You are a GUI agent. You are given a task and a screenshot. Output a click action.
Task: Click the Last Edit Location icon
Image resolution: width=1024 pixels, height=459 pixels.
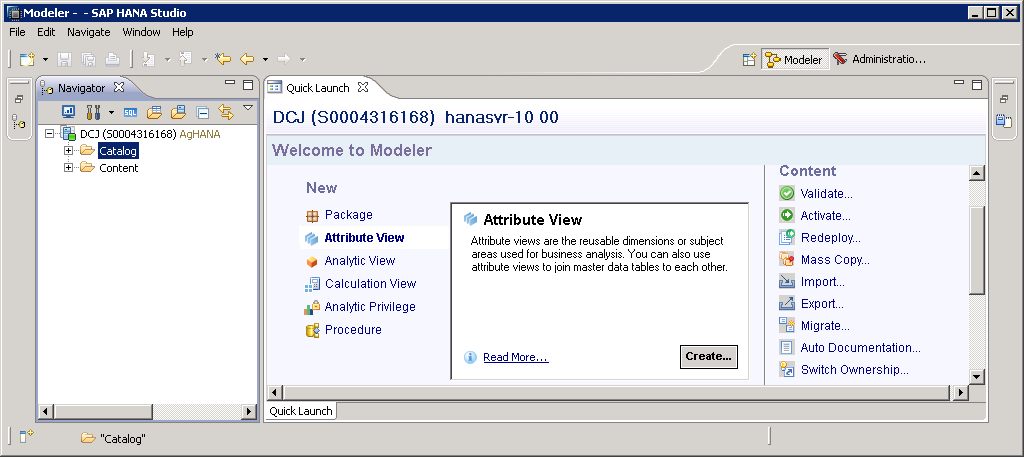[223, 60]
